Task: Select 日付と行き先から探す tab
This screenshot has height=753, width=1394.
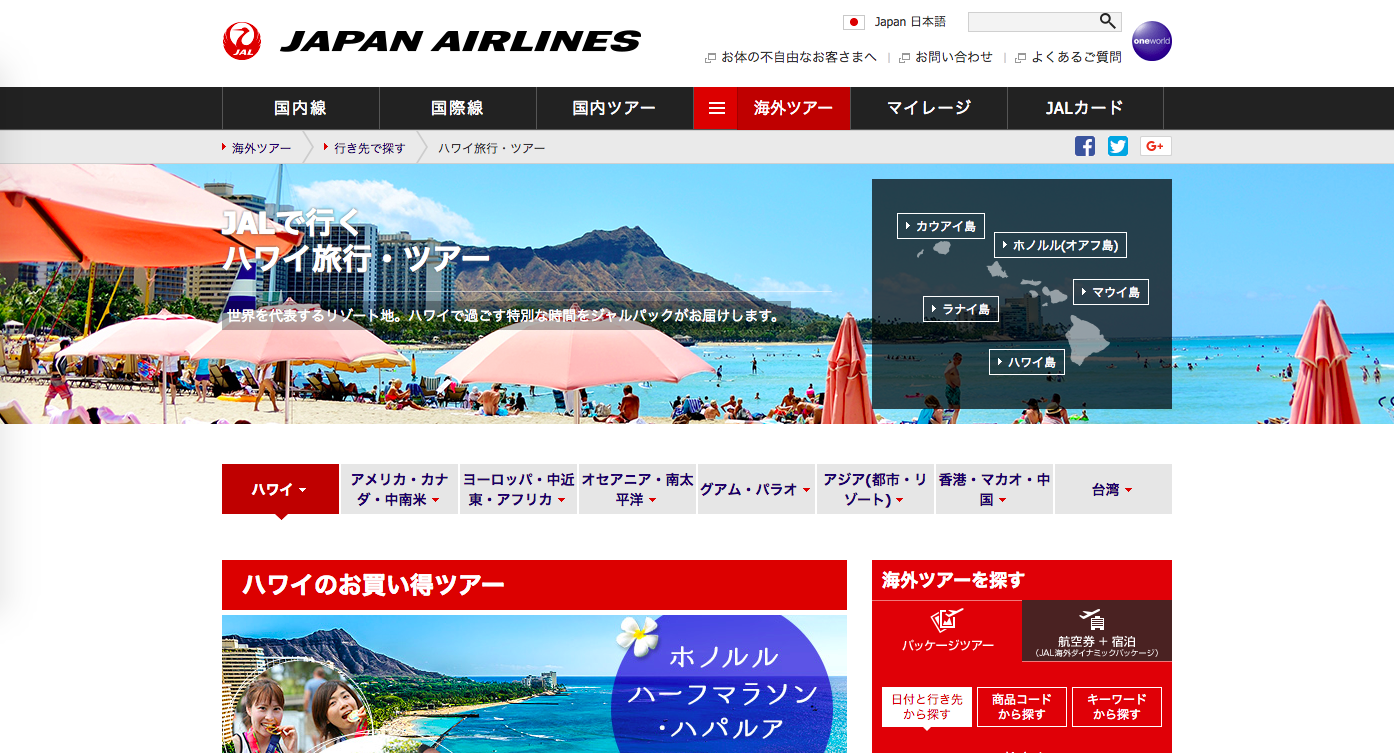Action: coord(926,707)
